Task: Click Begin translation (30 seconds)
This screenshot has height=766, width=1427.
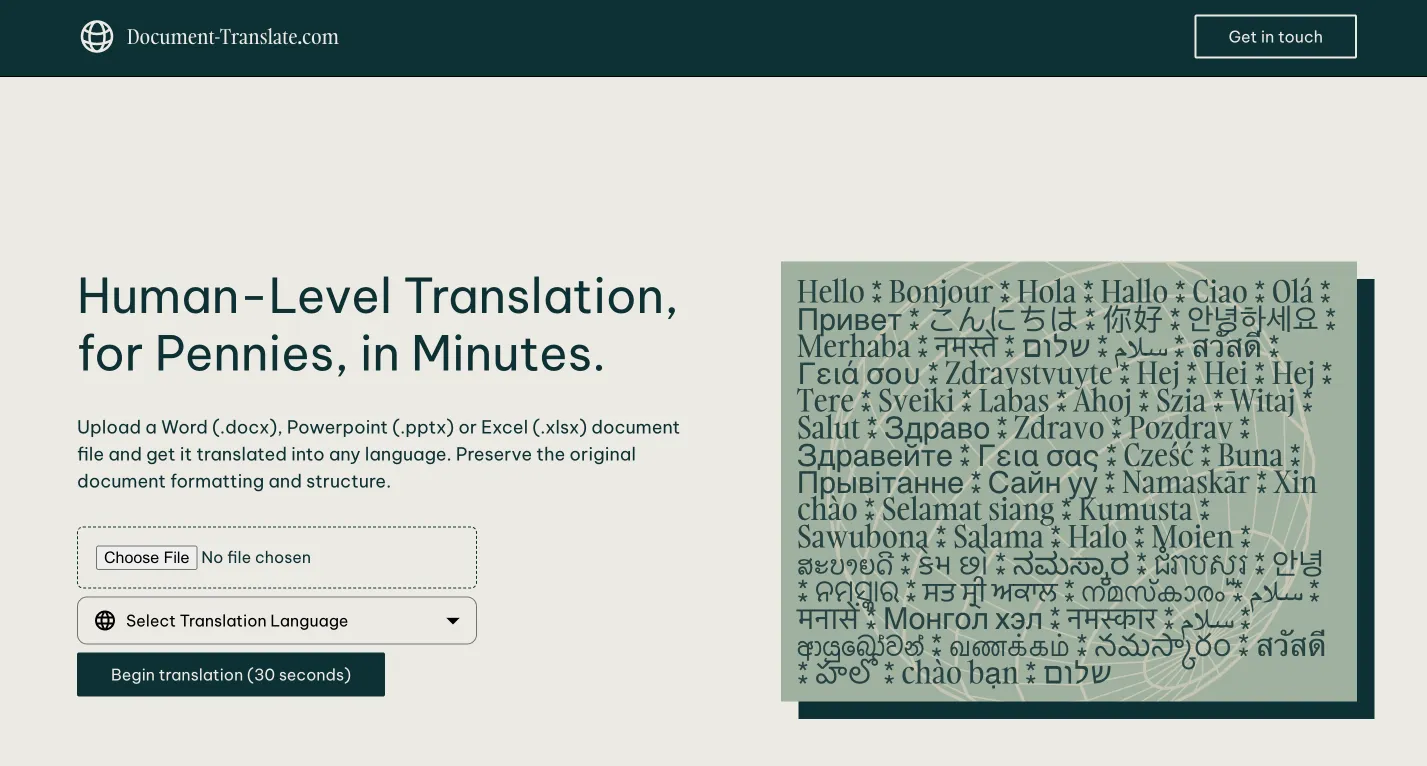Action: click(231, 674)
